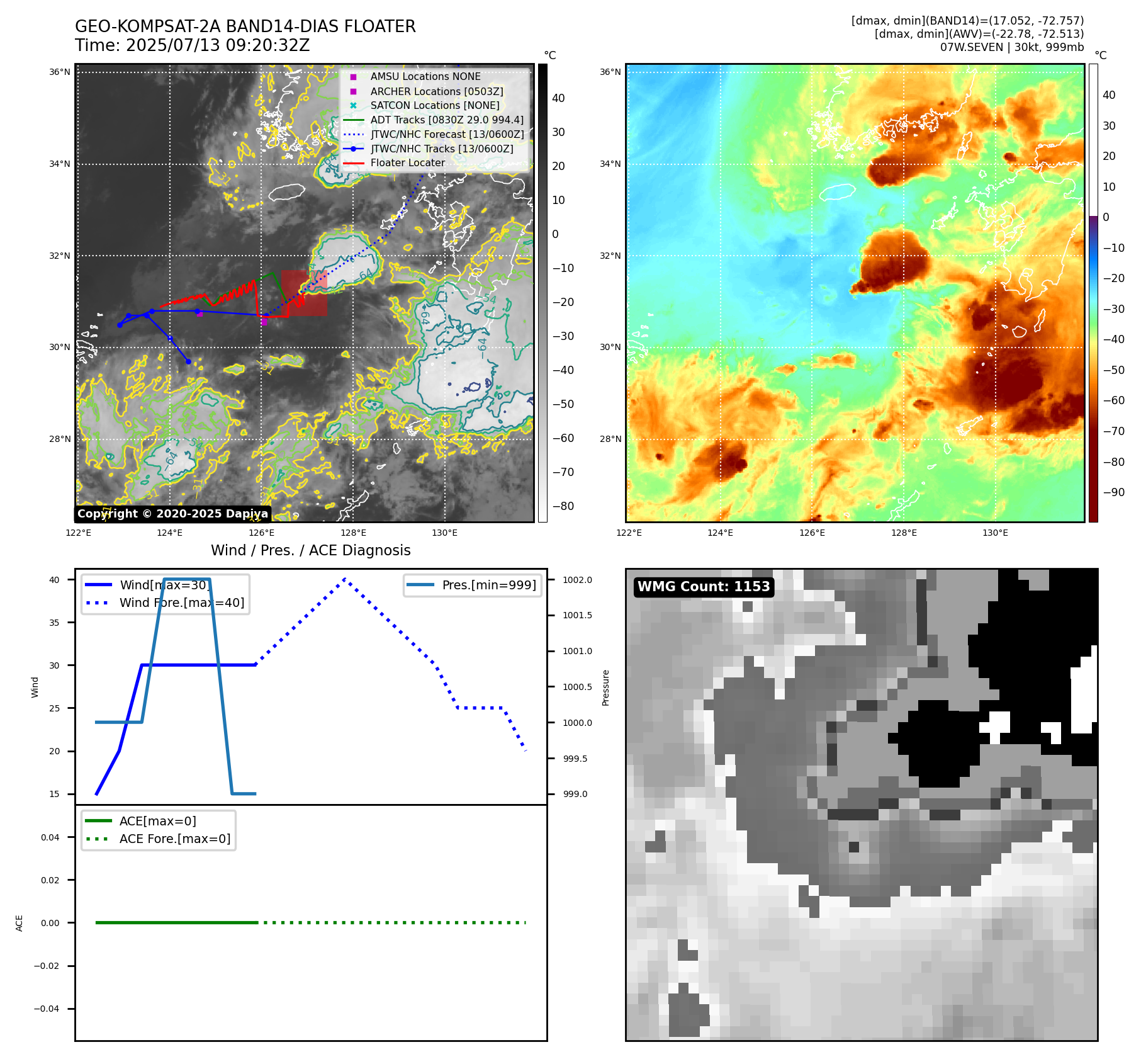Click the '1002.0' pressure axis tick label
Image resolution: width=1141 pixels, height=1064 pixels.
(x=577, y=580)
